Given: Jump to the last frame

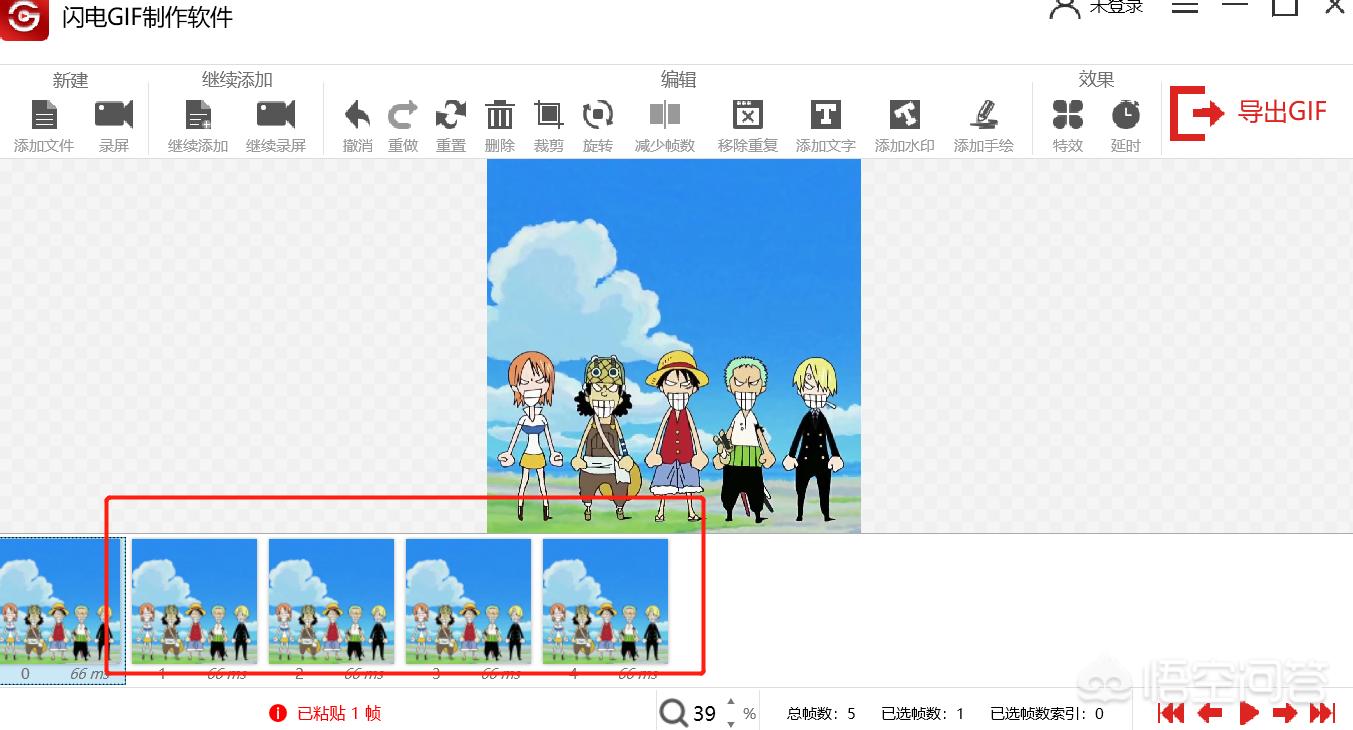Looking at the screenshot, I should pyautogui.click(x=1323, y=713).
